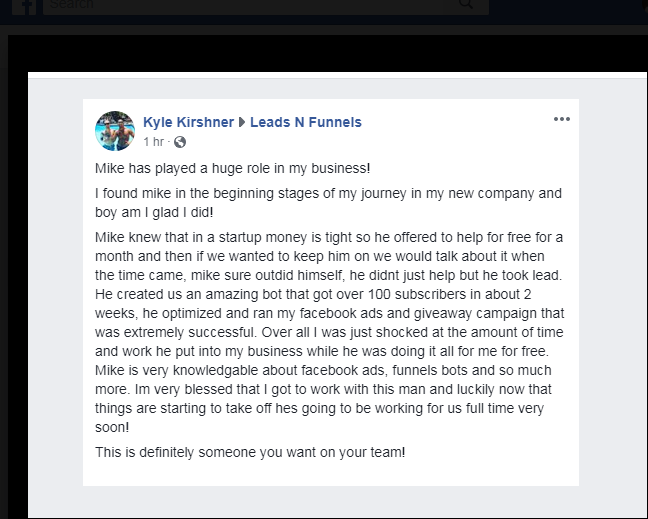Click the arrow icon before Leads N Funnels
Screen dimensions: 648x519
[242, 123]
